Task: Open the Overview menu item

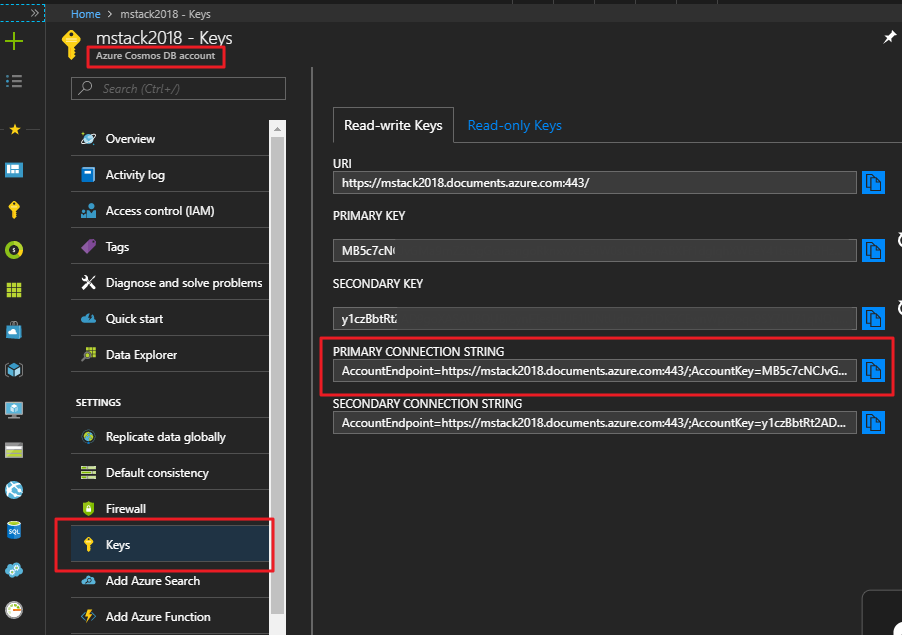Action: coord(170,139)
